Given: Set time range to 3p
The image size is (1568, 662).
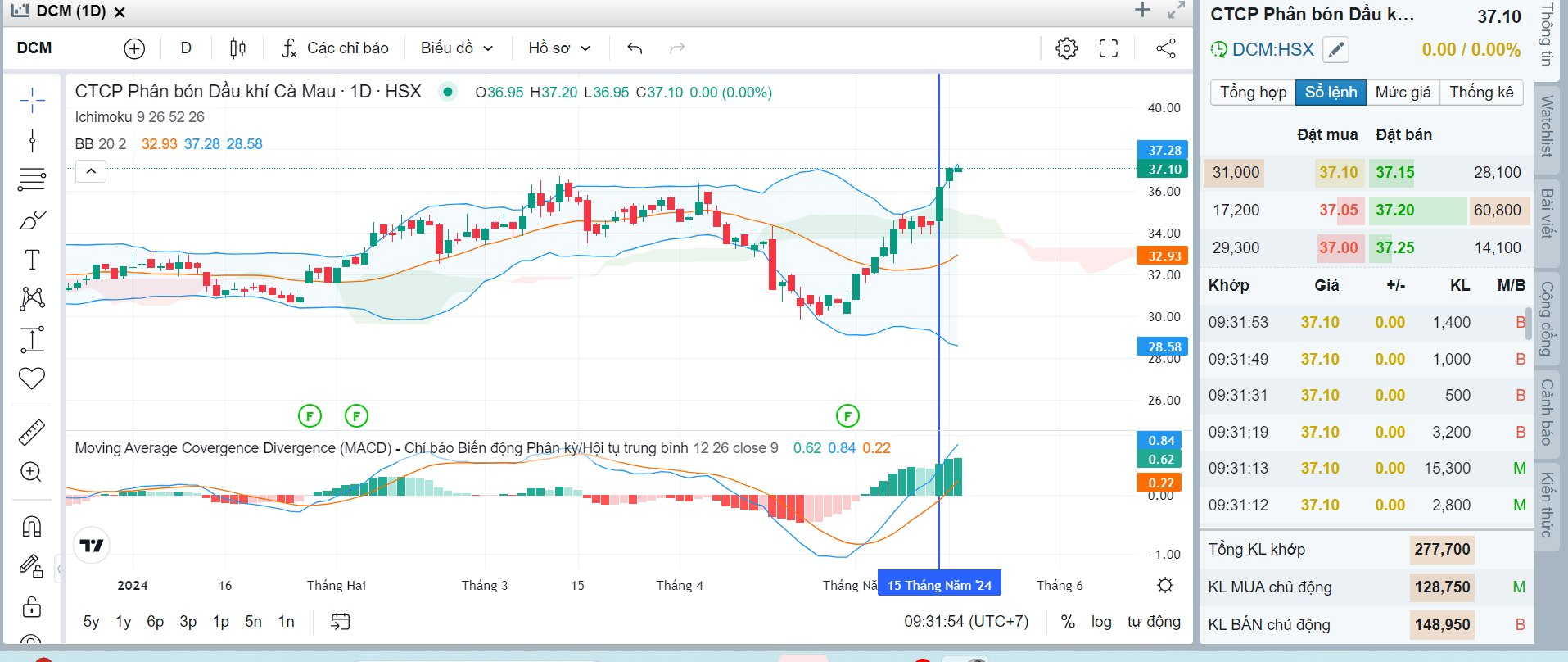Looking at the screenshot, I should coord(188,622).
